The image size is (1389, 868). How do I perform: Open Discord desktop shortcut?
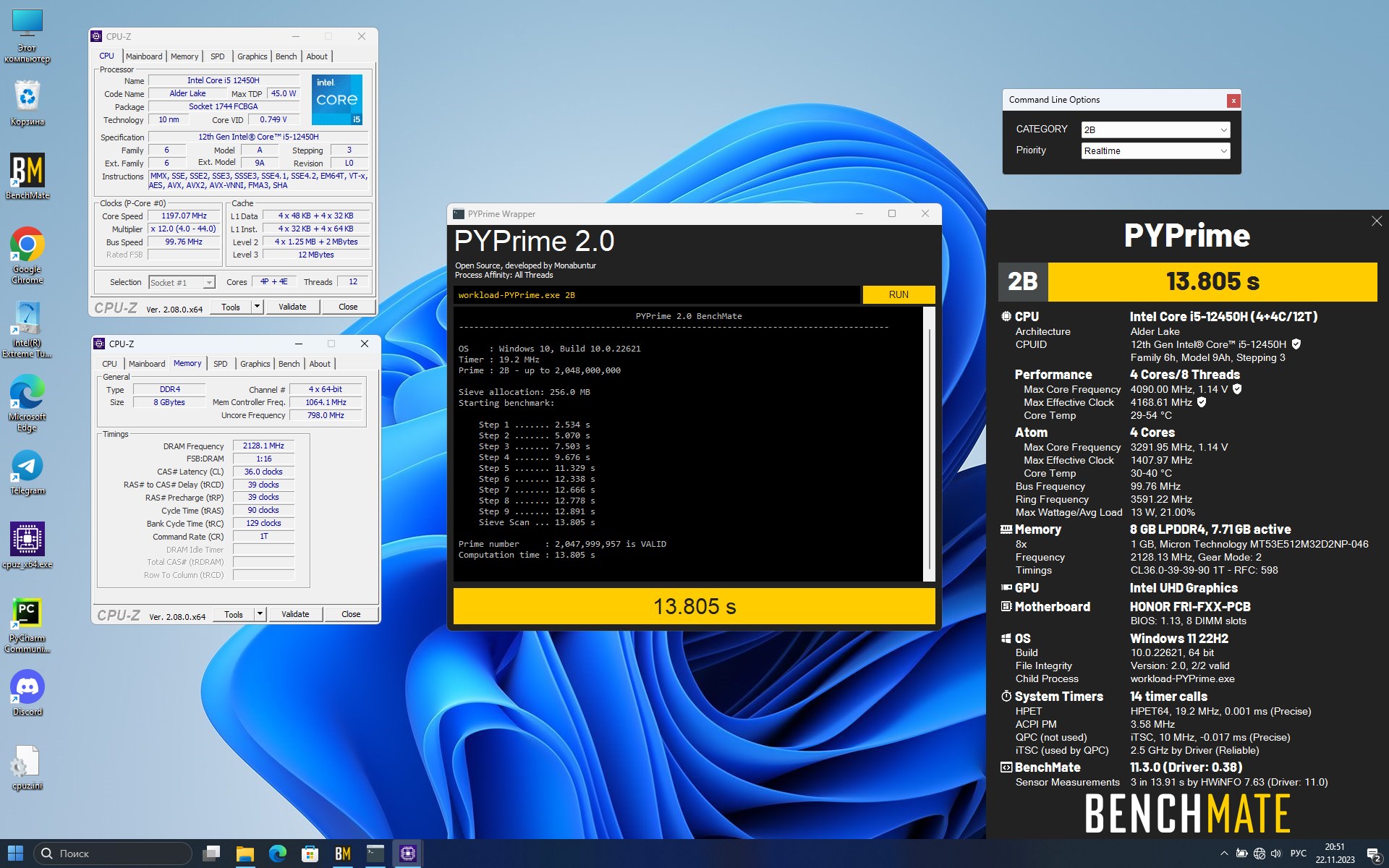click(27, 692)
